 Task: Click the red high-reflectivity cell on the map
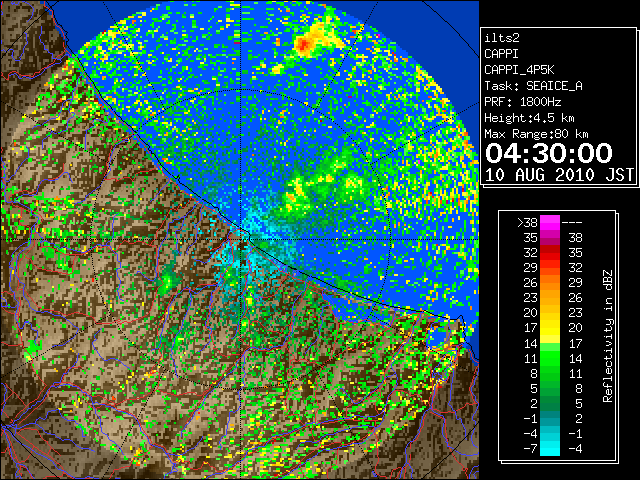coord(303,44)
